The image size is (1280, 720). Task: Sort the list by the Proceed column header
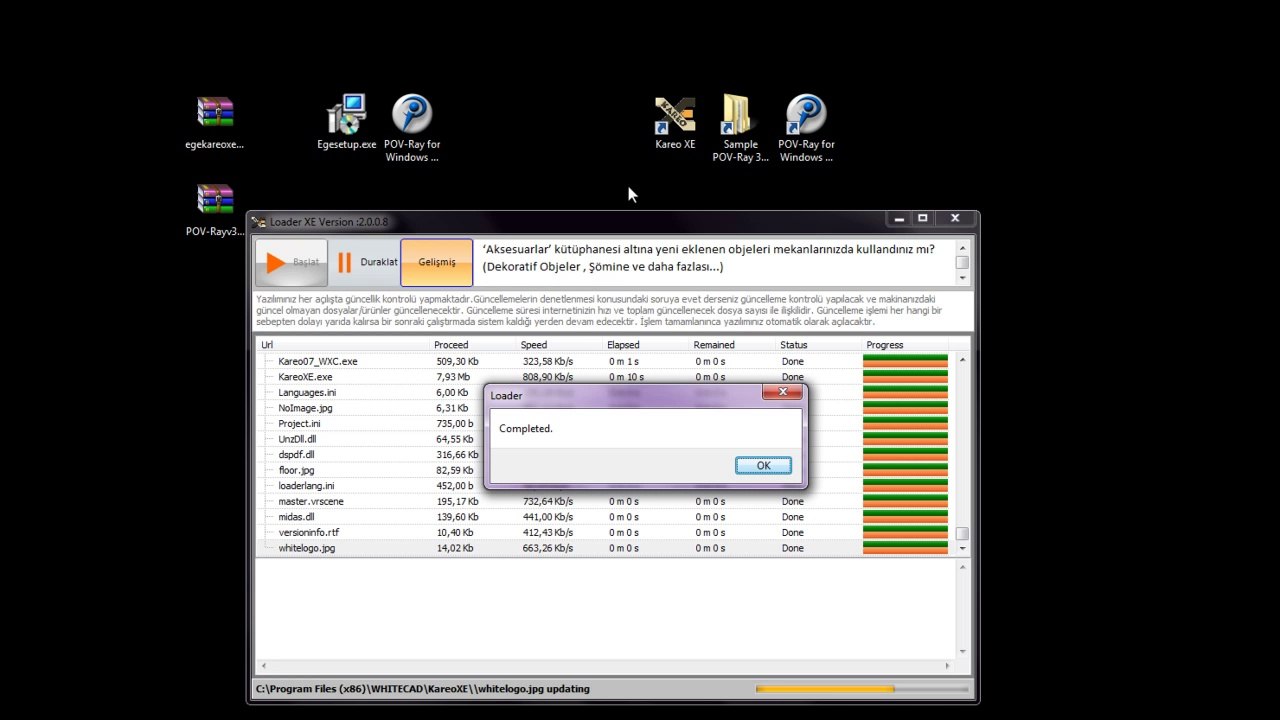474,345
